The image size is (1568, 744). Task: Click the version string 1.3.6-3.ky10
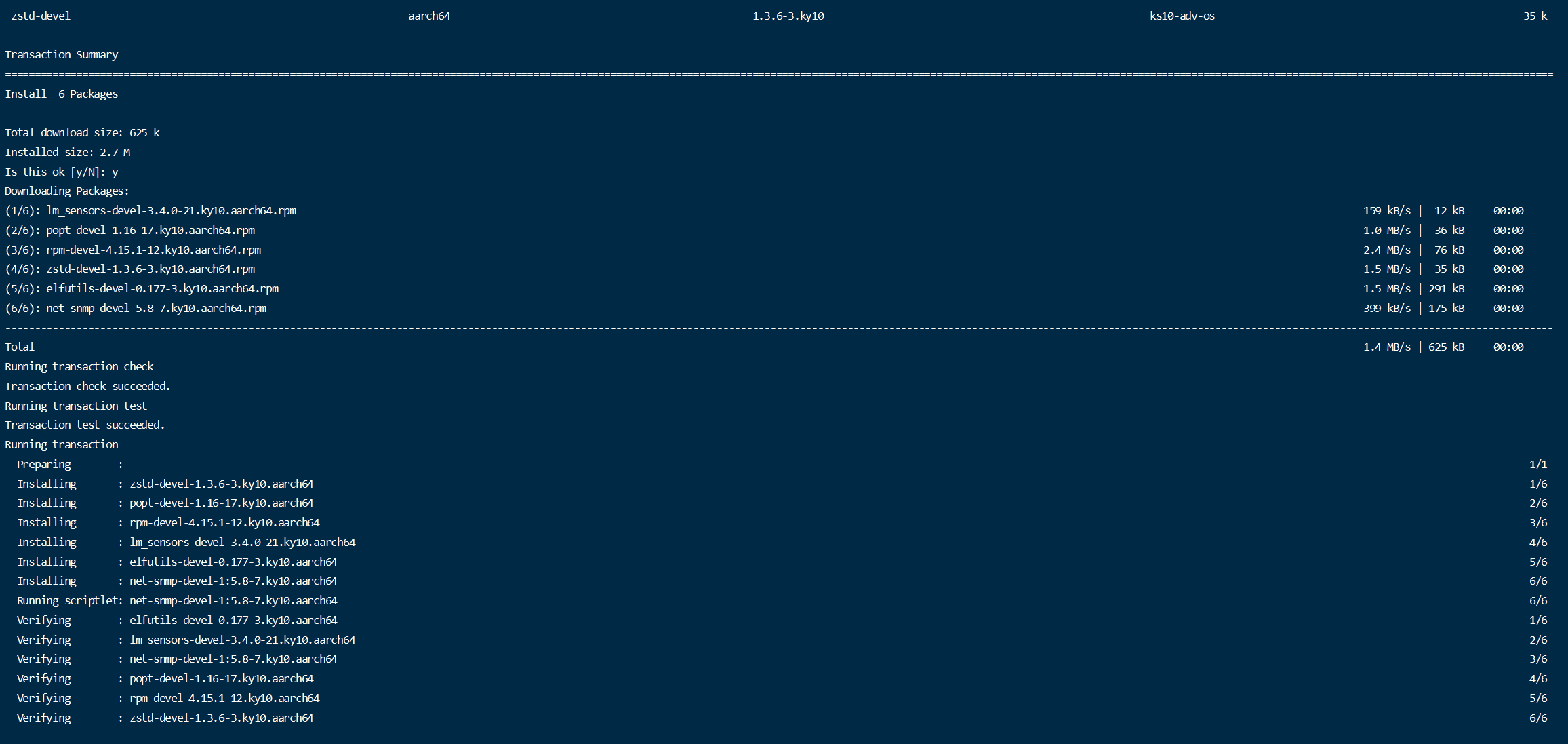[x=790, y=16]
